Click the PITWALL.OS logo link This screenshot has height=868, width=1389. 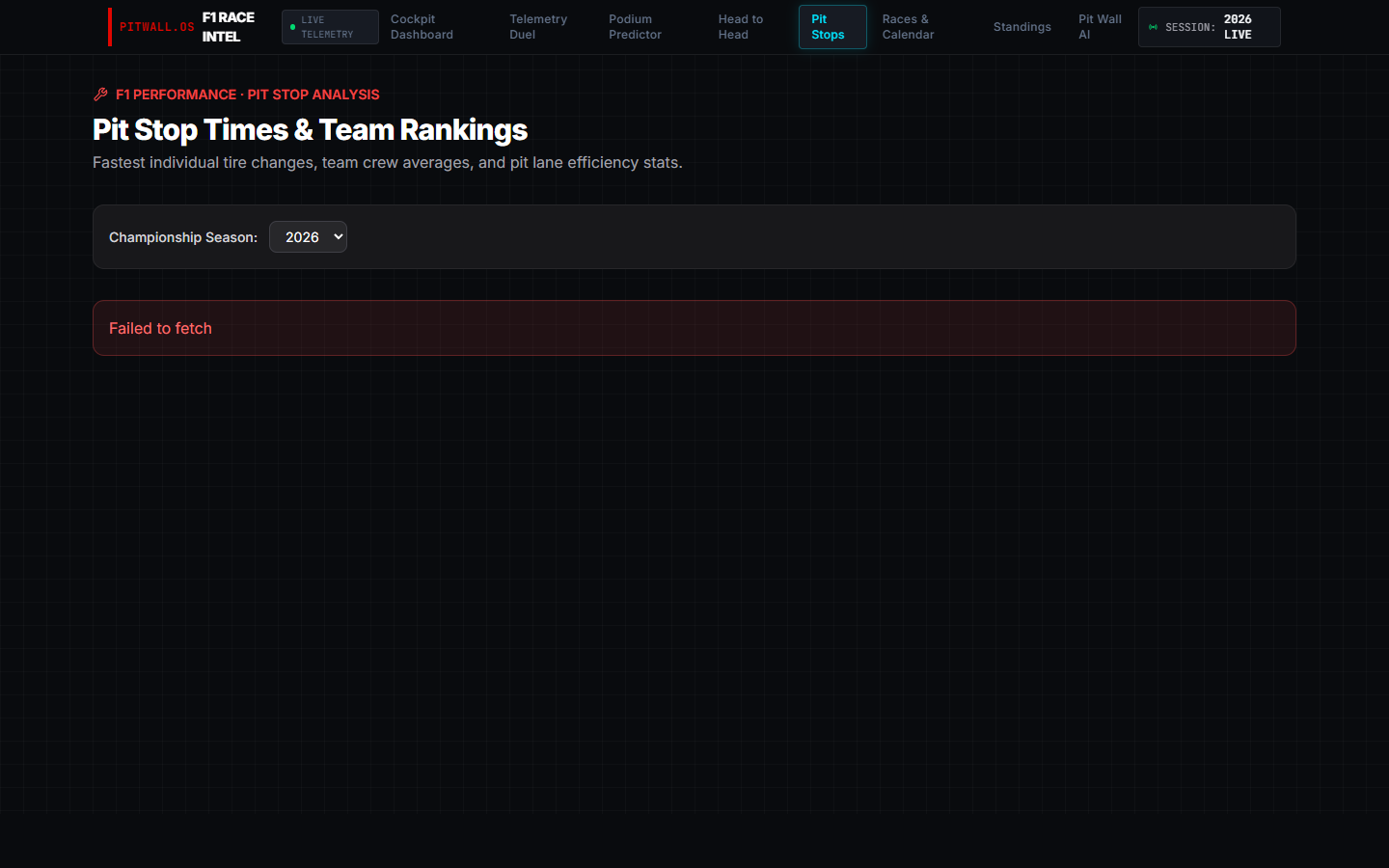click(x=157, y=27)
